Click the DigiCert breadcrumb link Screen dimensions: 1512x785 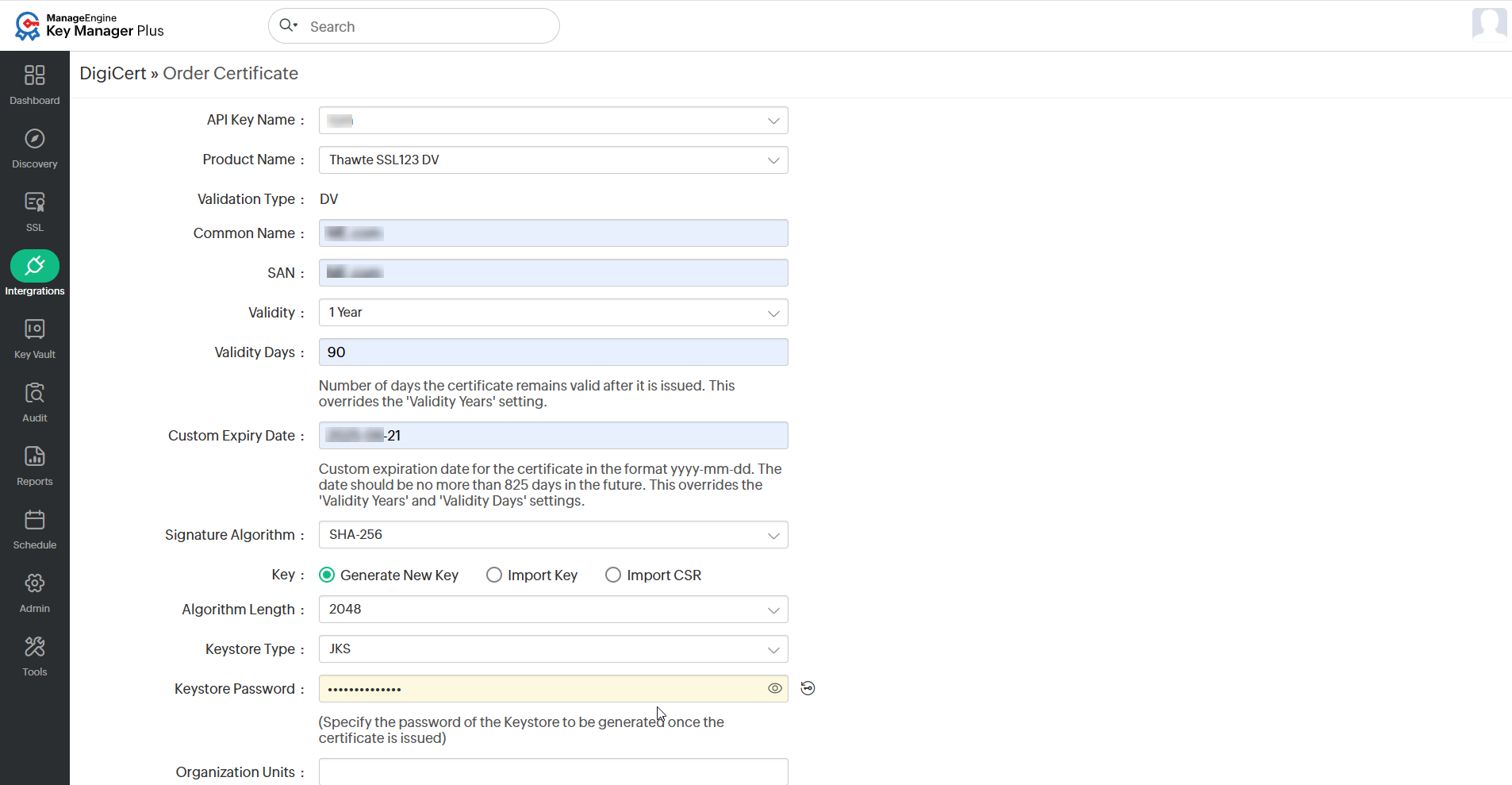(113, 73)
